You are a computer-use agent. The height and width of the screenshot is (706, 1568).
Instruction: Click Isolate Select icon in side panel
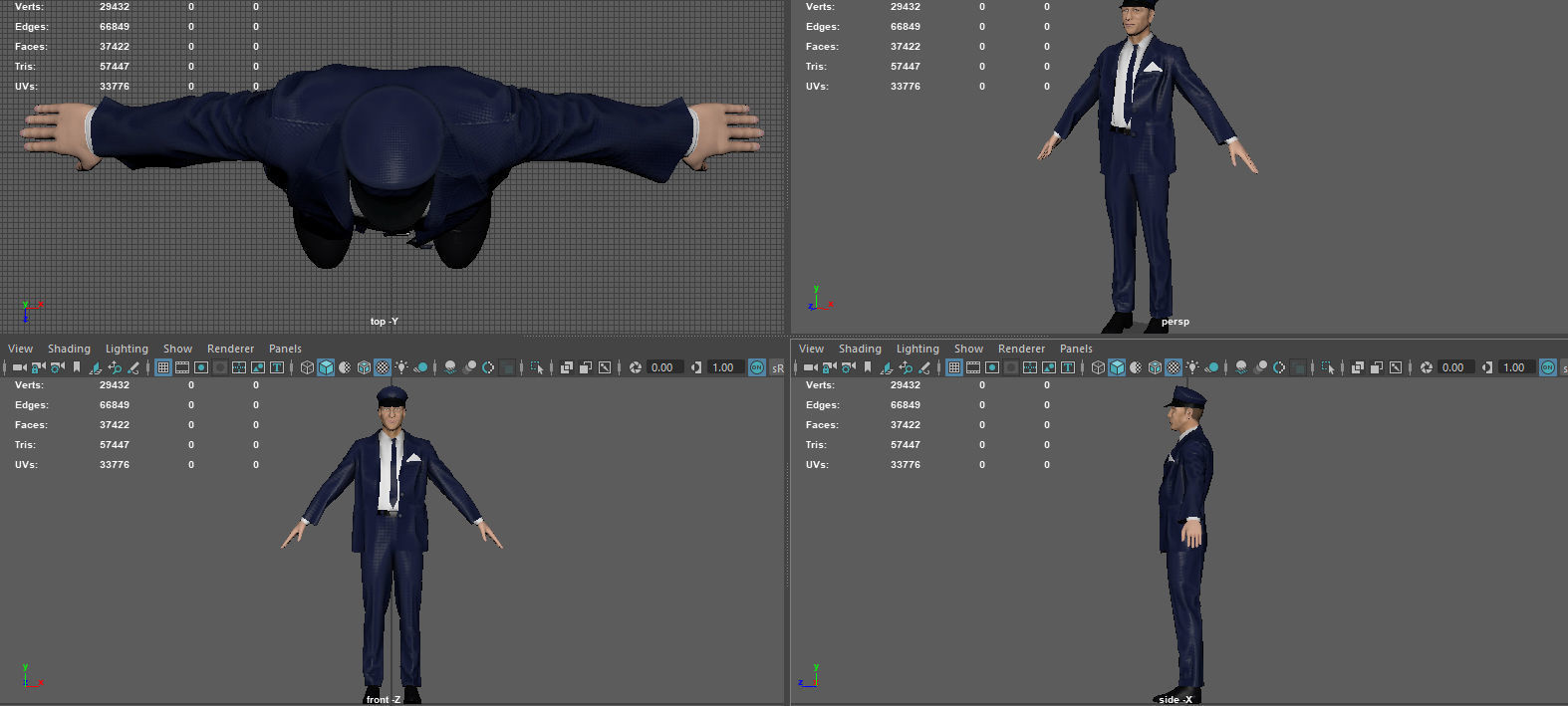click(1328, 367)
